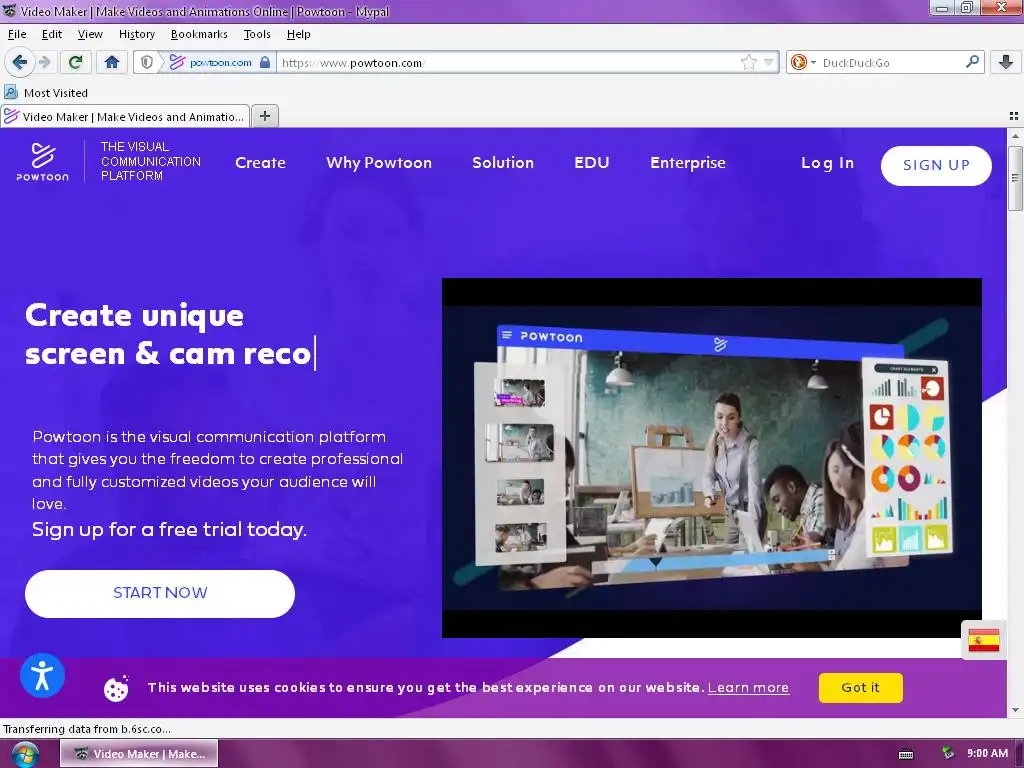
Task: Open the accessibility widget icon
Action: pyautogui.click(x=42, y=675)
